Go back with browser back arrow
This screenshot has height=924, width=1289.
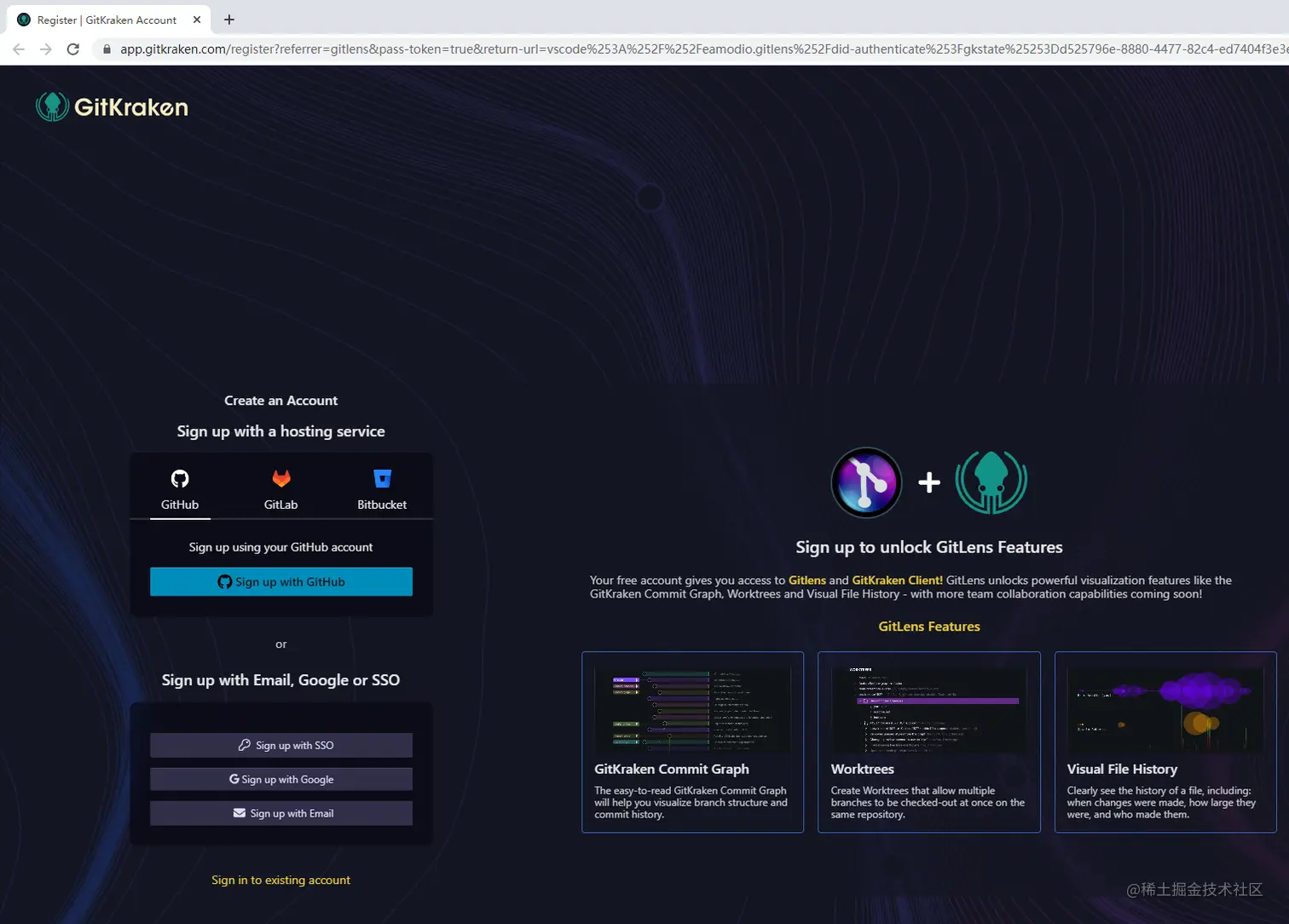19,49
